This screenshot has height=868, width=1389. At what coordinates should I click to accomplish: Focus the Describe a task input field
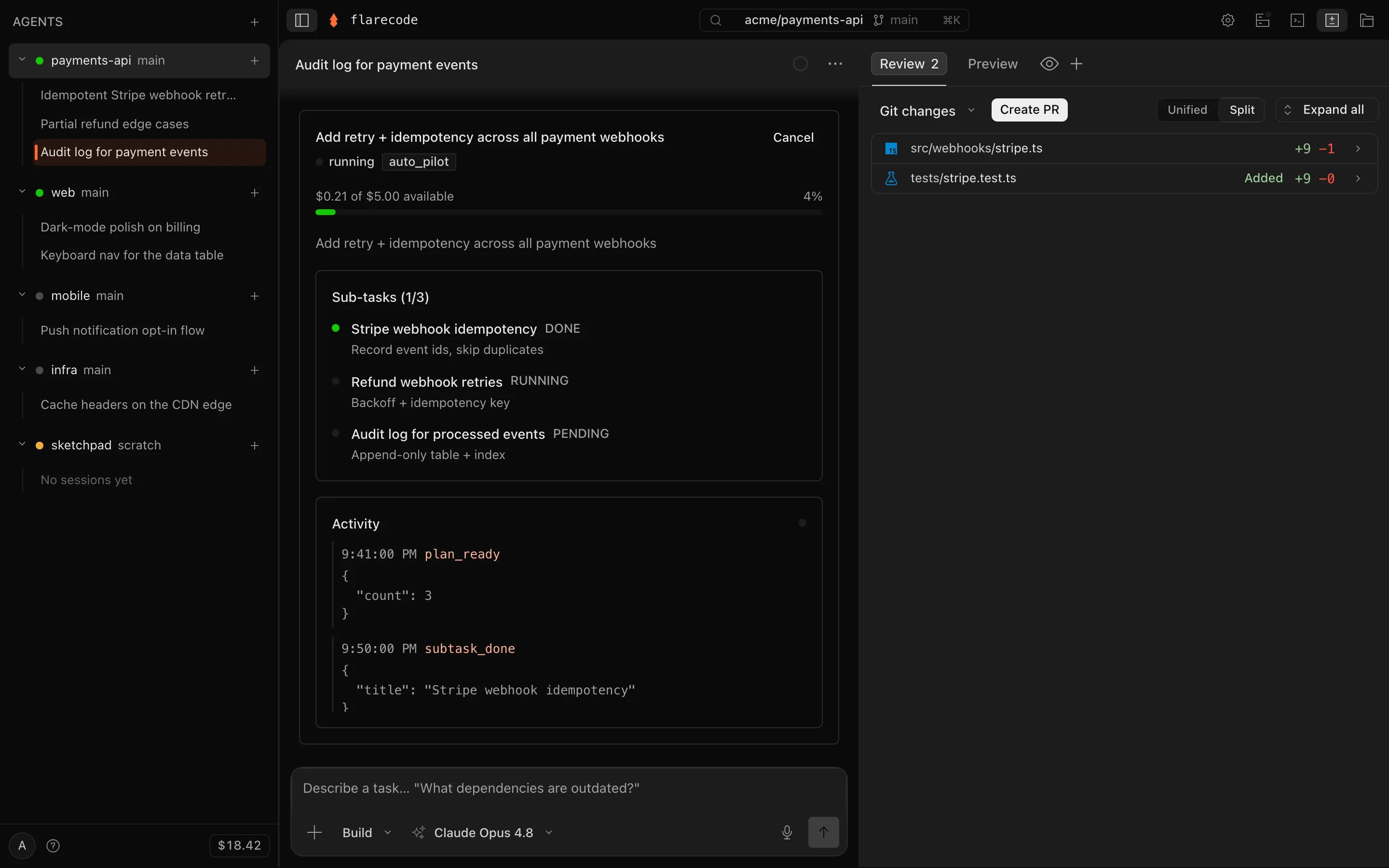pyautogui.click(x=568, y=788)
